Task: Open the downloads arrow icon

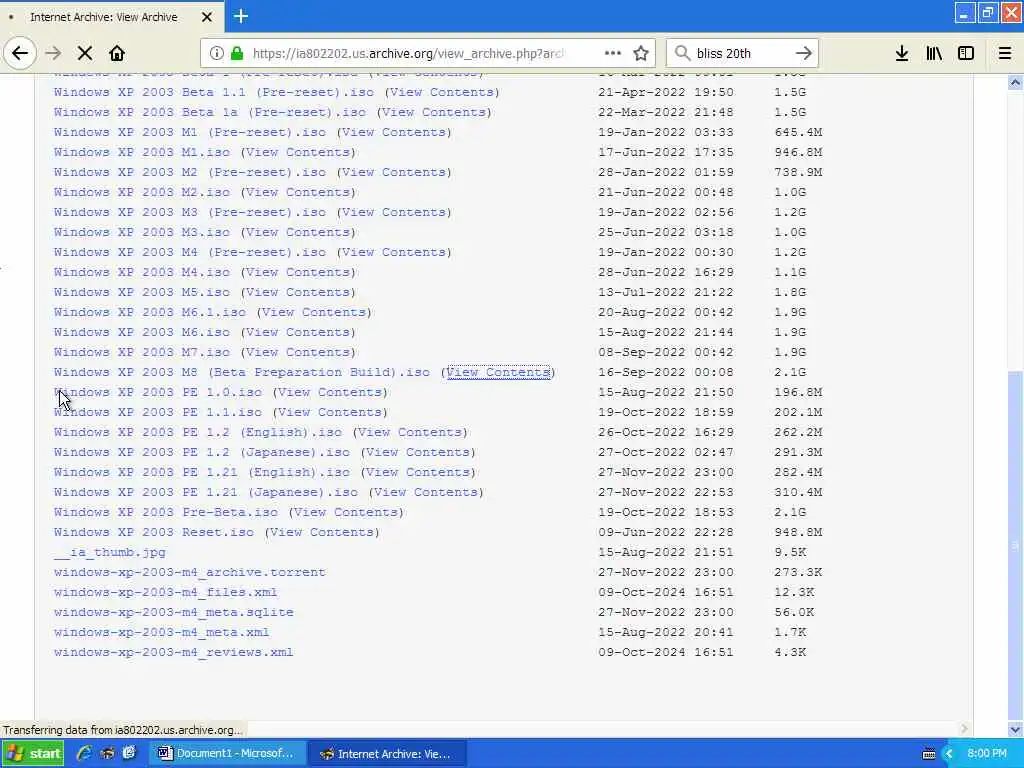Action: (902, 53)
